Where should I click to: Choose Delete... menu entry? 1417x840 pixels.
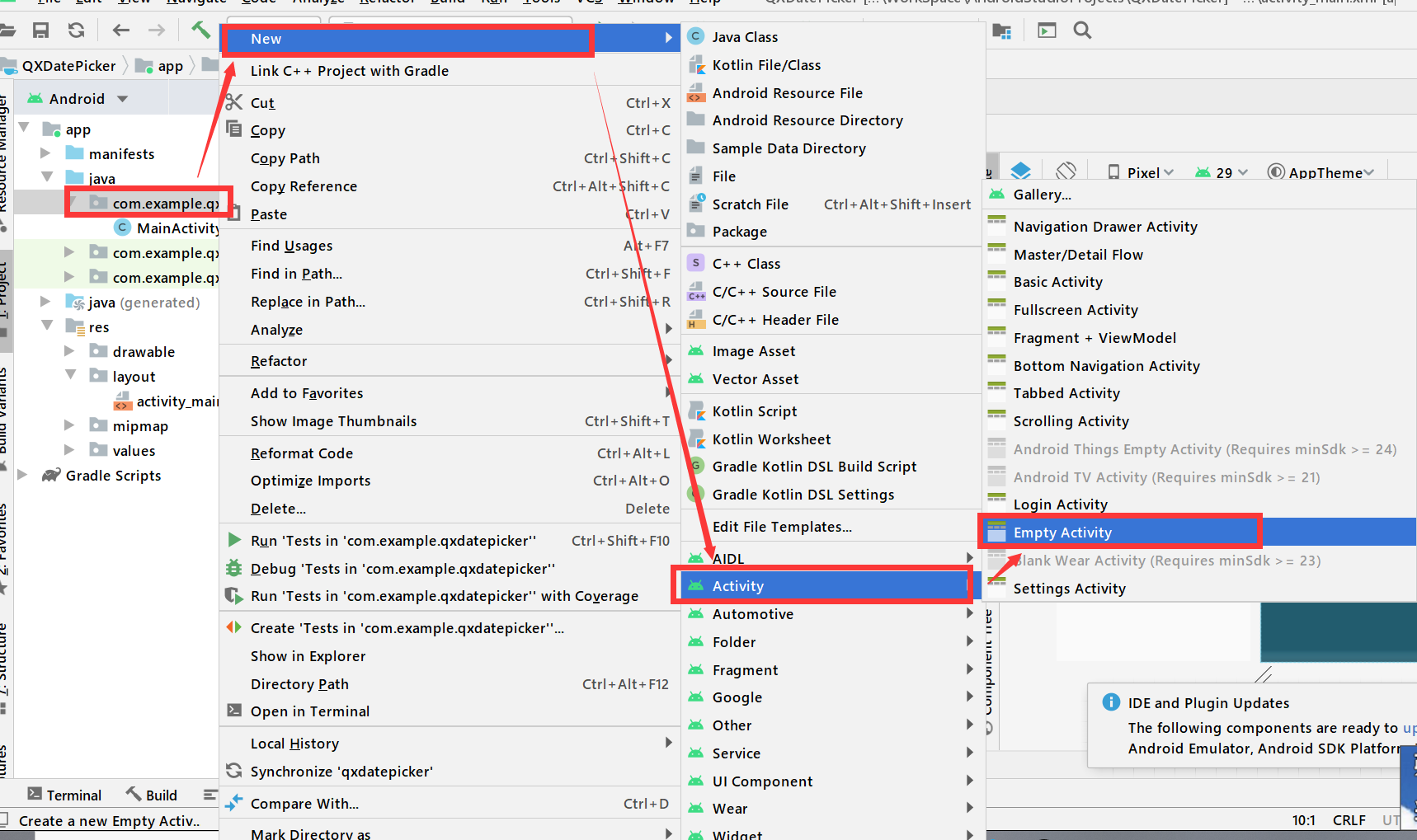point(450,509)
